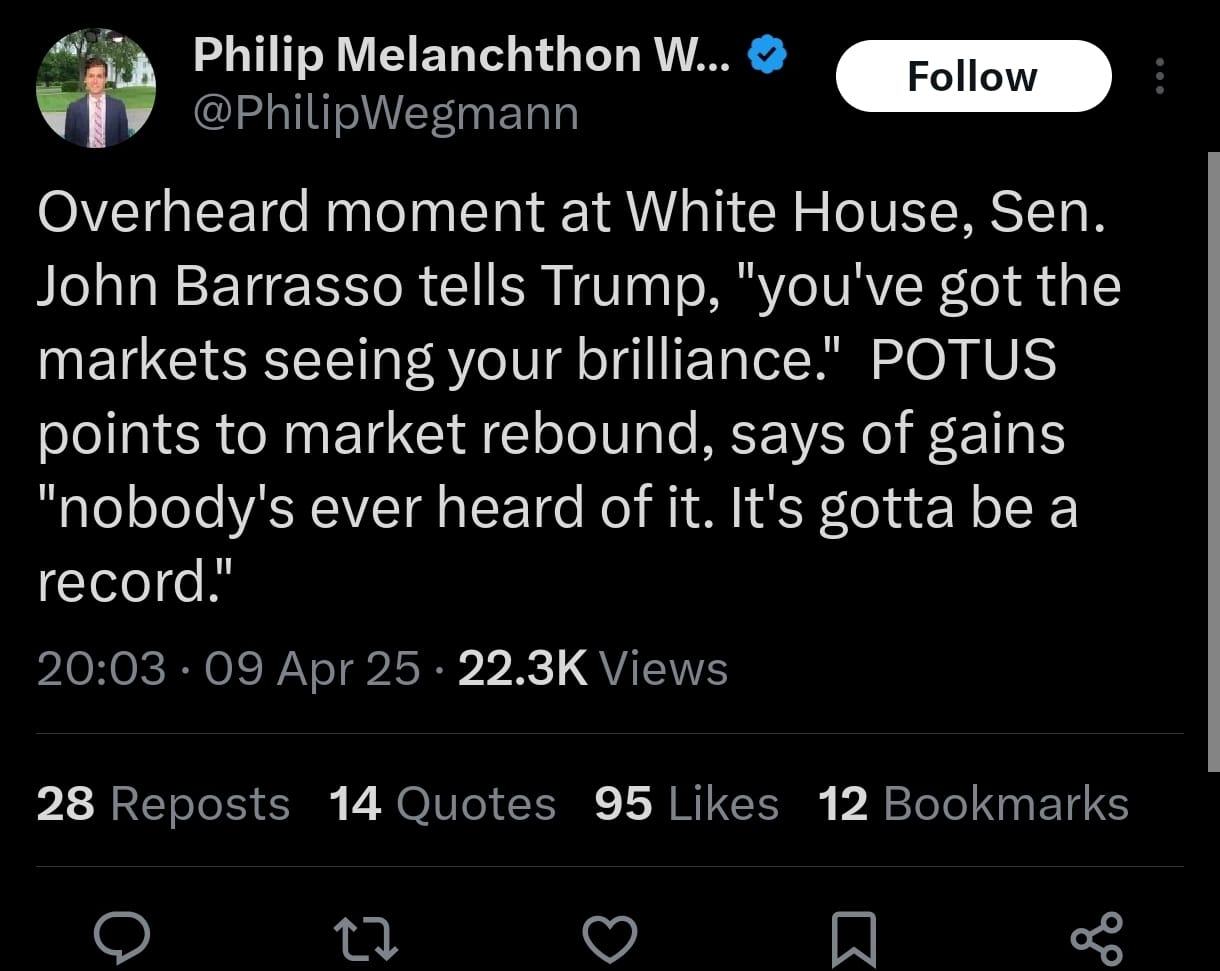Click the 09 Apr 25 date
1220x971 pixels.
(x=312, y=669)
